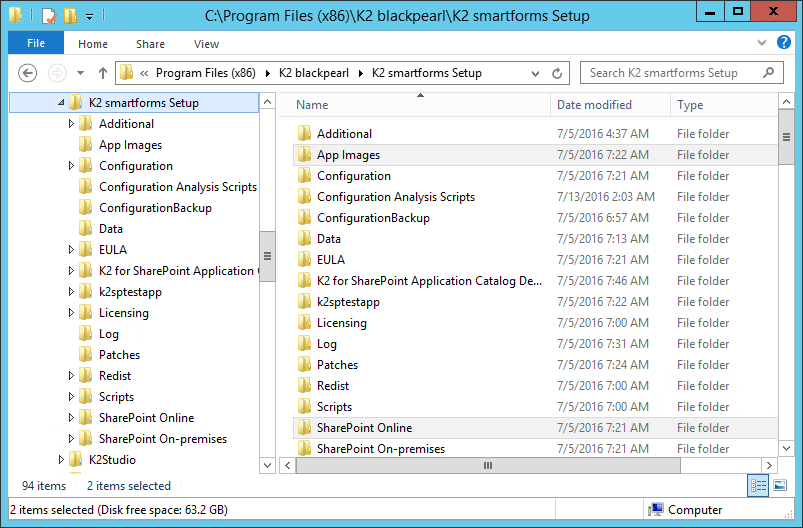The image size is (803, 528).
Task: Click the search magnifier icon
Action: coord(768,73)
